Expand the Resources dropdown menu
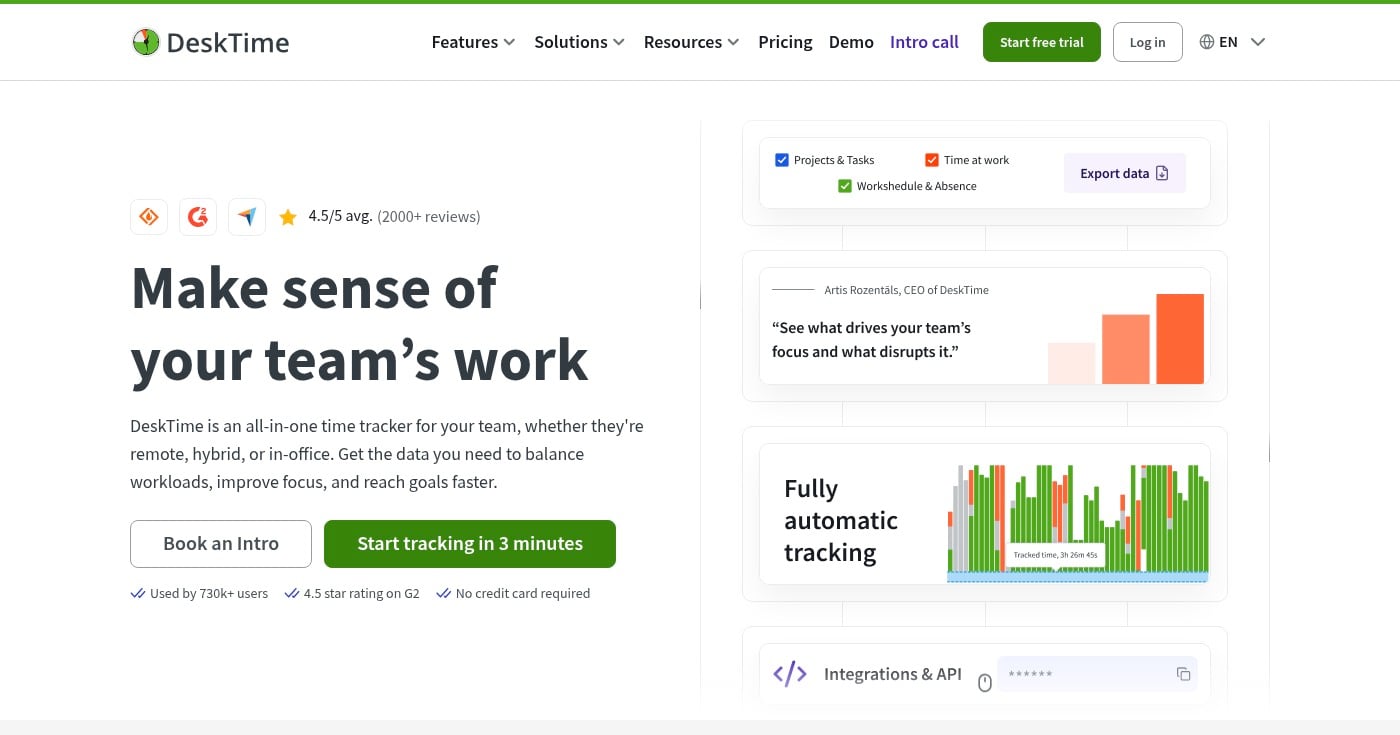1400x735 pixels. click(x=692, y=42)
